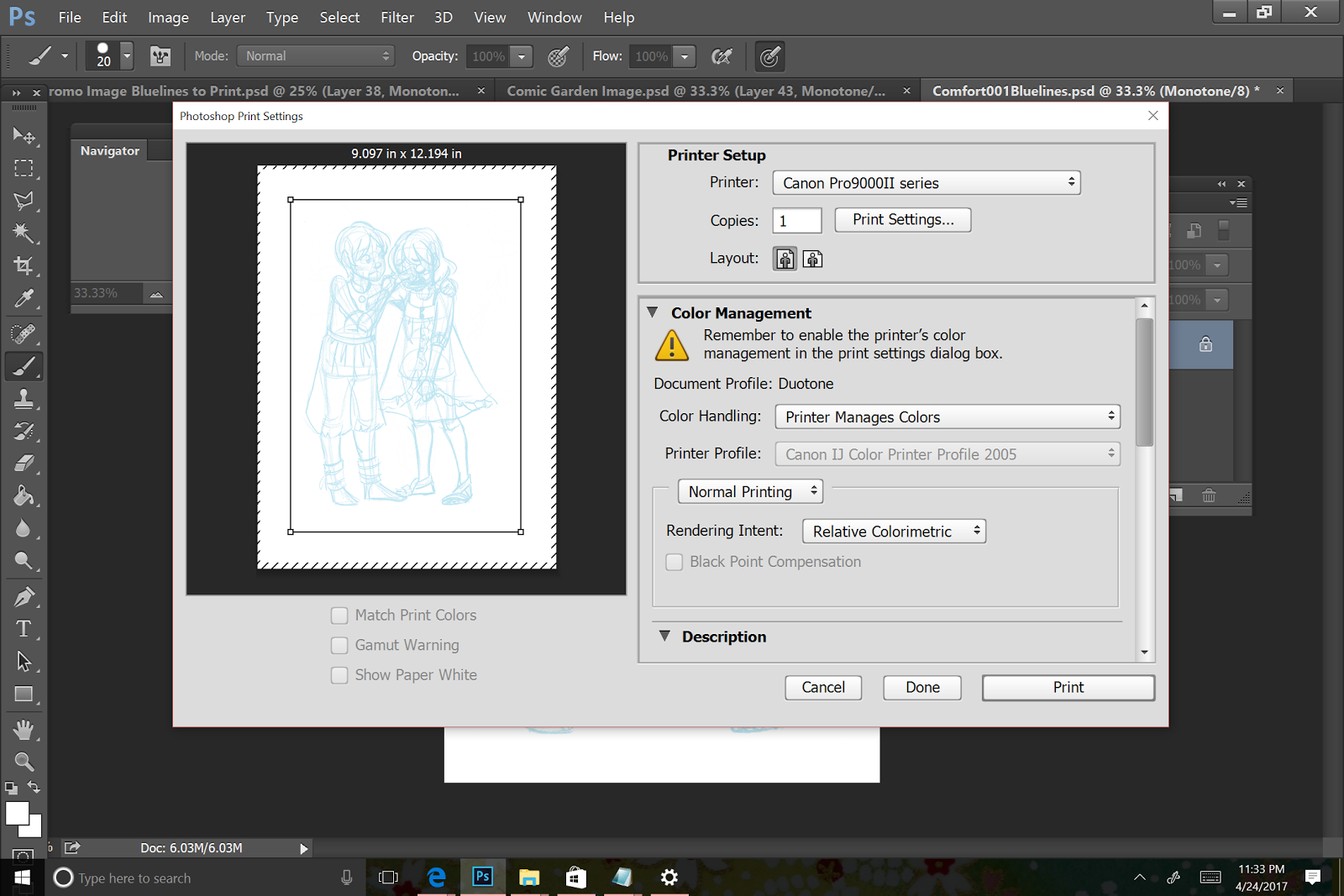Choose landscape layout orientation icon

[x=812, y=259]
